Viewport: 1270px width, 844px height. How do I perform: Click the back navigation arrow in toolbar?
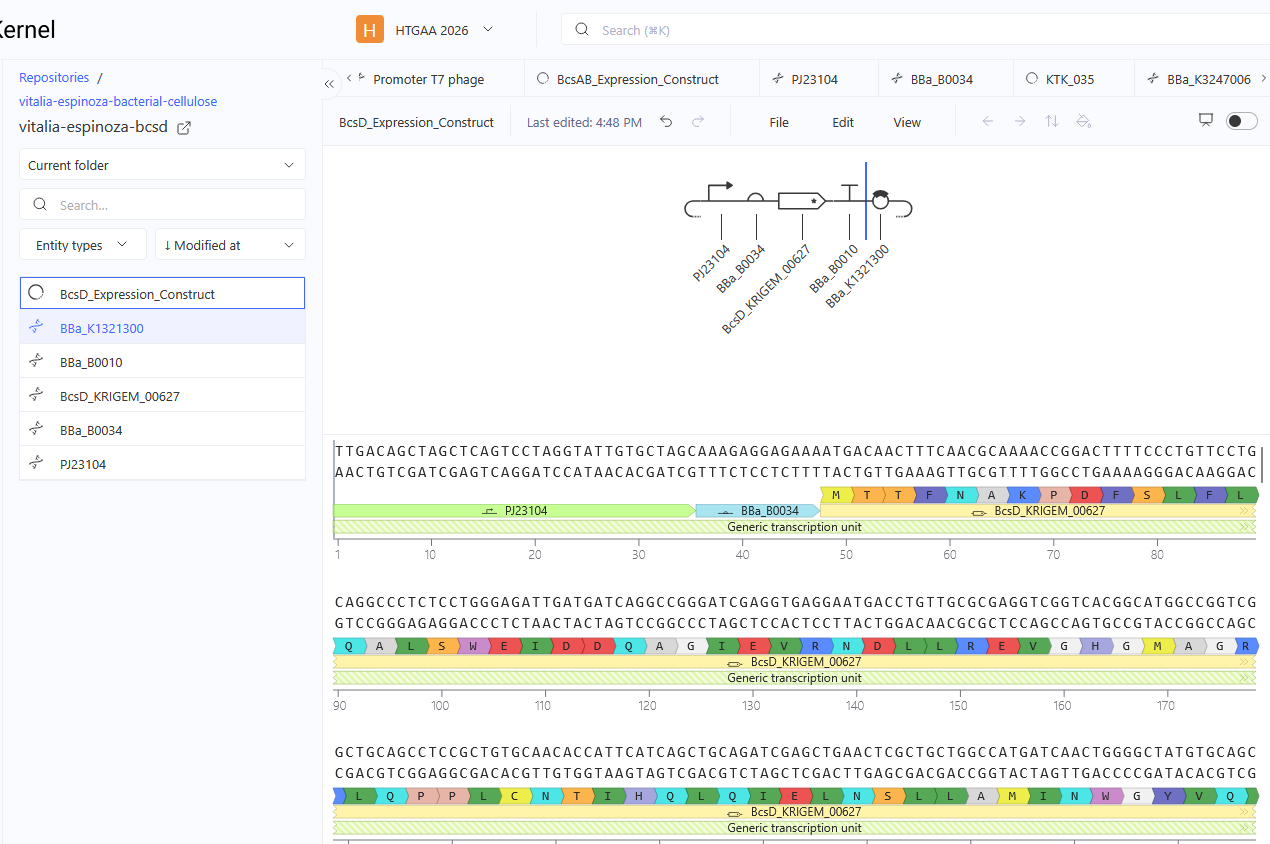(988, 121)
